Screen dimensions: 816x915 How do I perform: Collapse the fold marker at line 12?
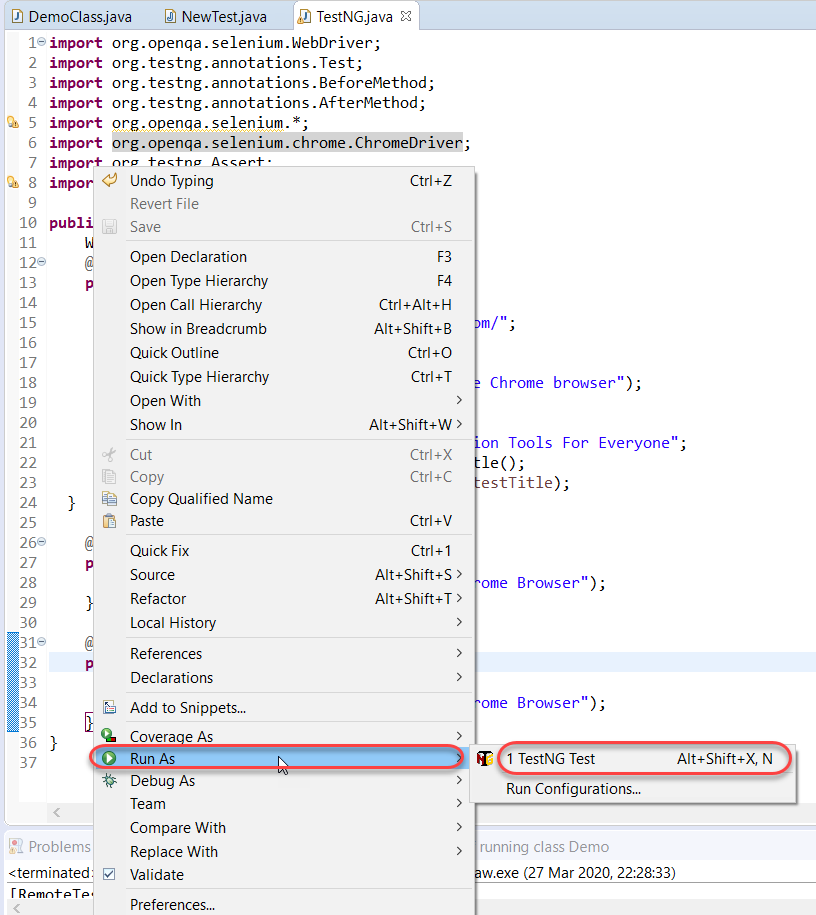(x=41, y=262)
